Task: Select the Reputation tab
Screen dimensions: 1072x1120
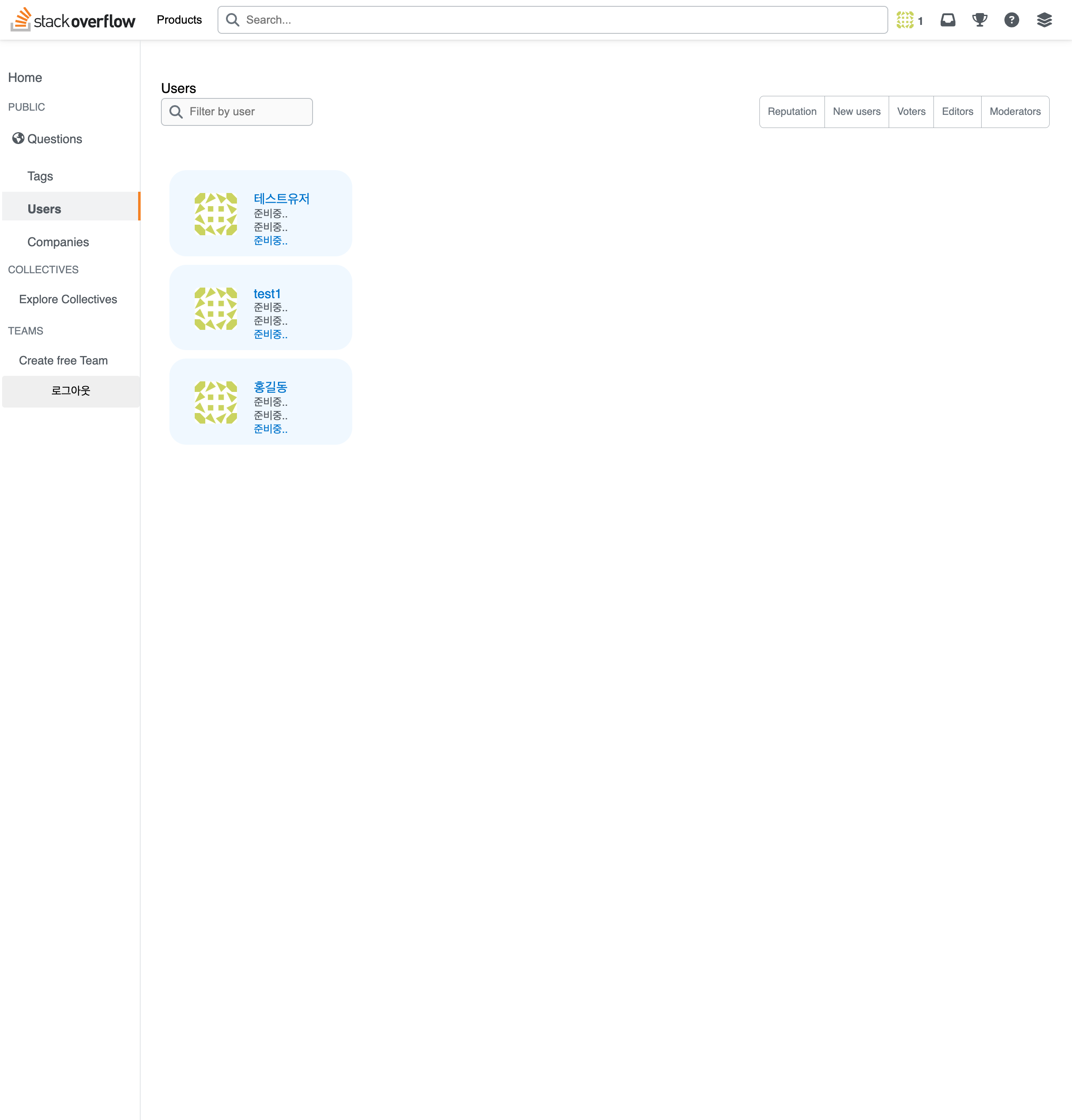Action: tap(792, 112)
